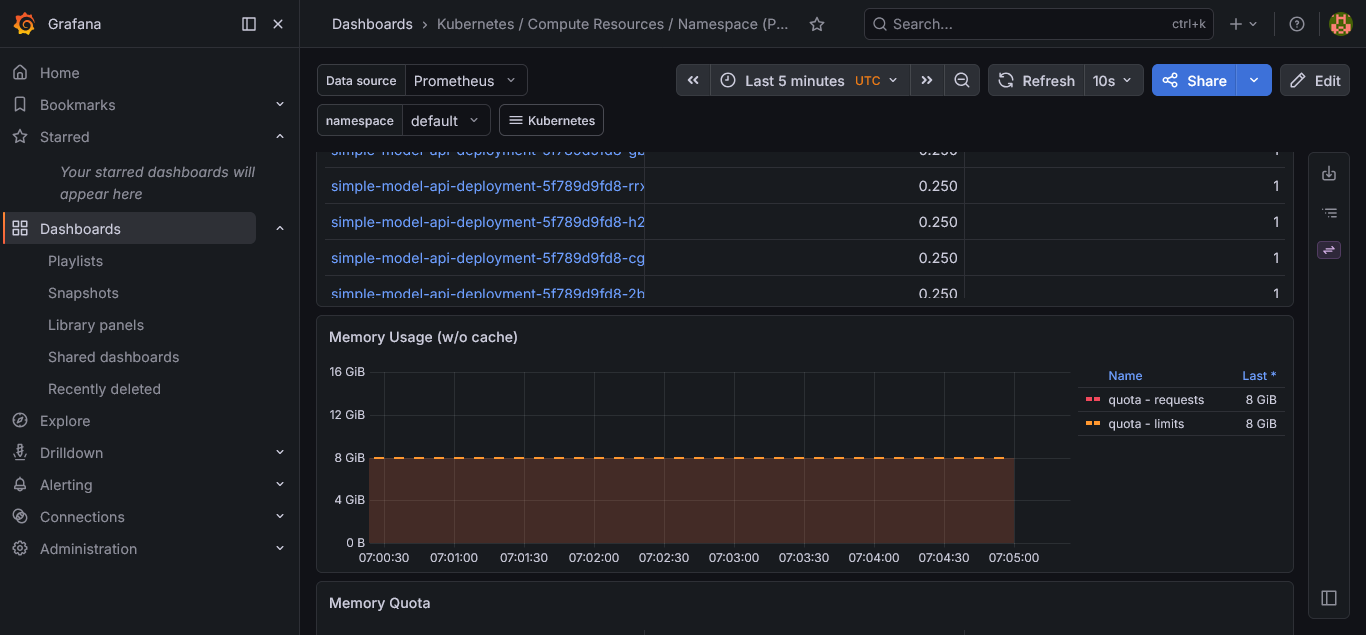Toggle the right side pane icon

pyautogui.click(x=1329, y=598)
